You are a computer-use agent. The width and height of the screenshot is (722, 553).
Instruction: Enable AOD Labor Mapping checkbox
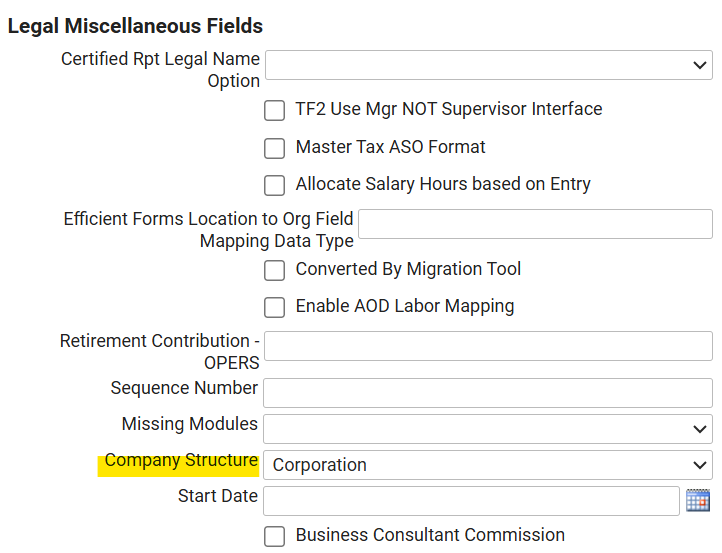coord(274,307)
